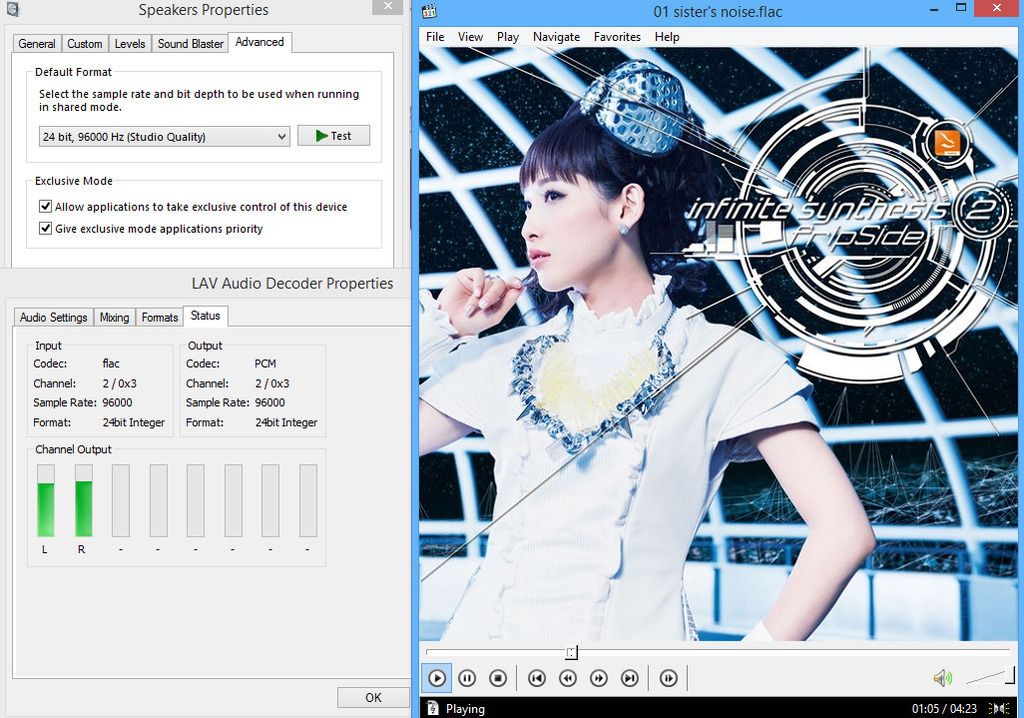Click the L channel level meter

46,500
